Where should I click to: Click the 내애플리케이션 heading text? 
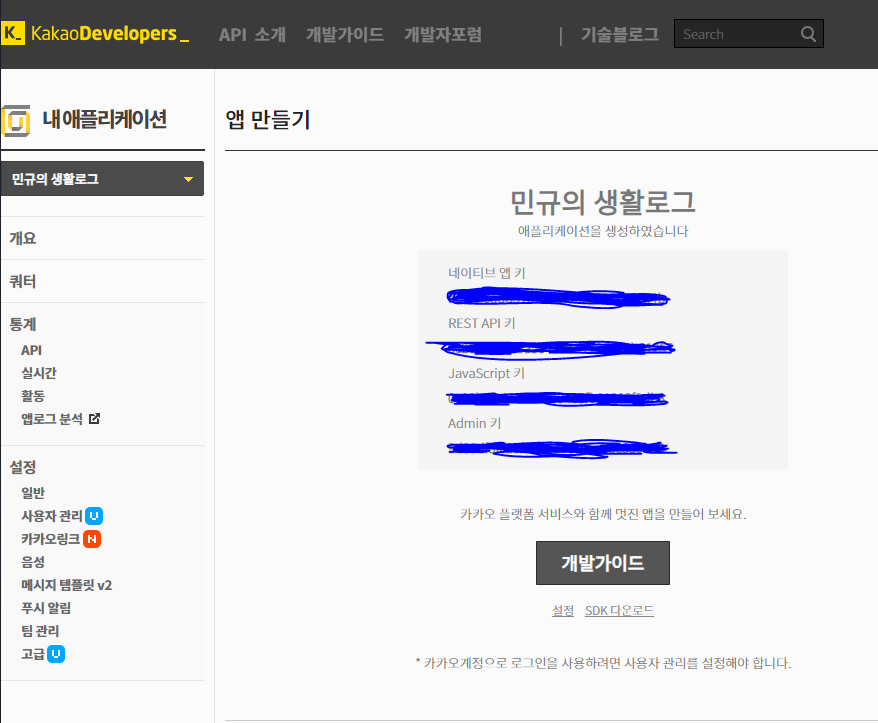coord(105,119)
